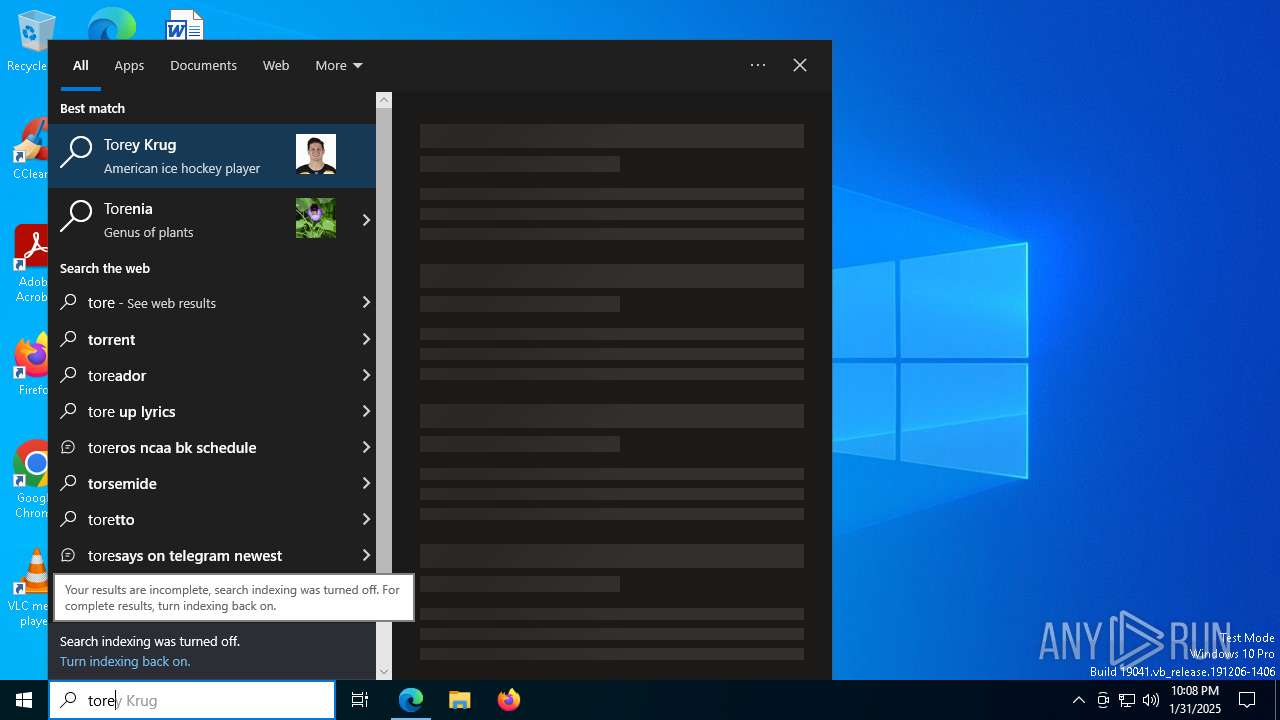Expand the Torenia result arrow
The width and height of the screenshot is (1280, 720).
pos(366,220)
